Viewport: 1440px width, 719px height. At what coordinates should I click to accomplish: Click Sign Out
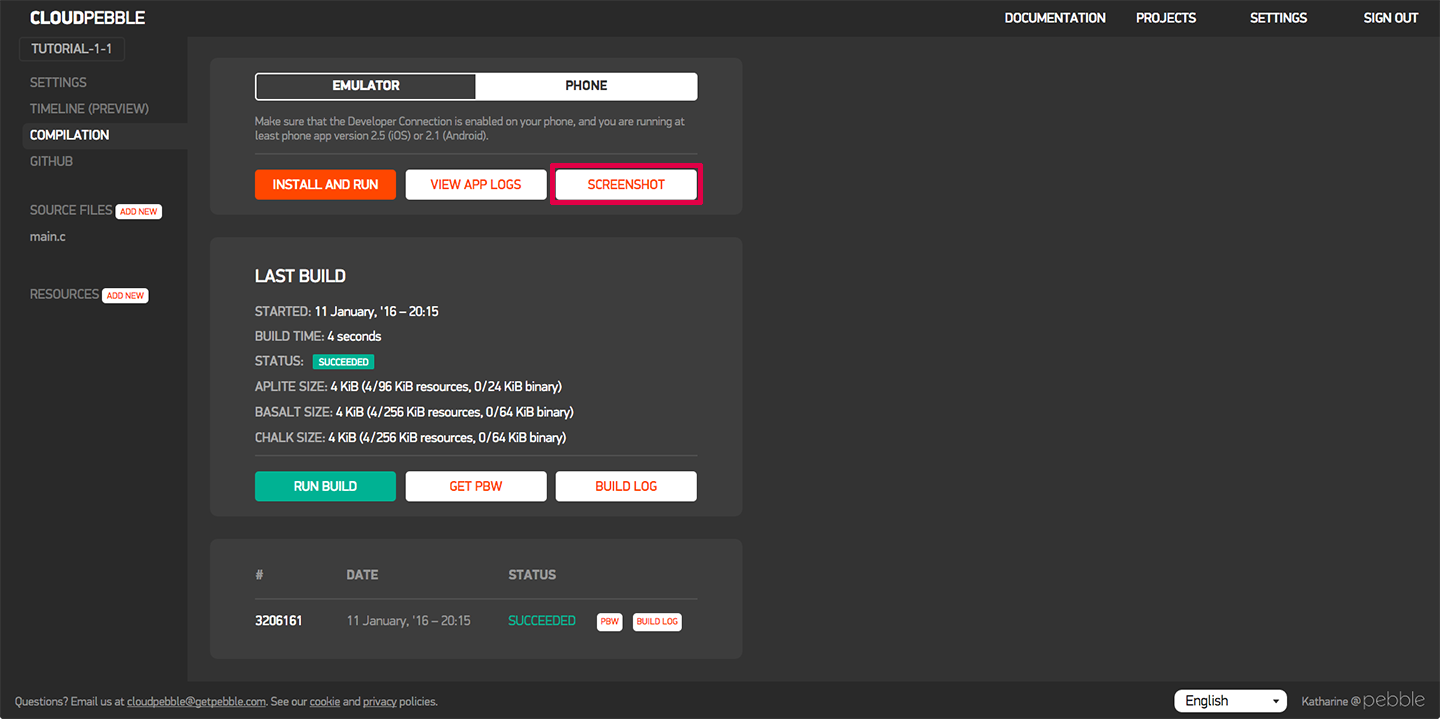[1391, 18]
